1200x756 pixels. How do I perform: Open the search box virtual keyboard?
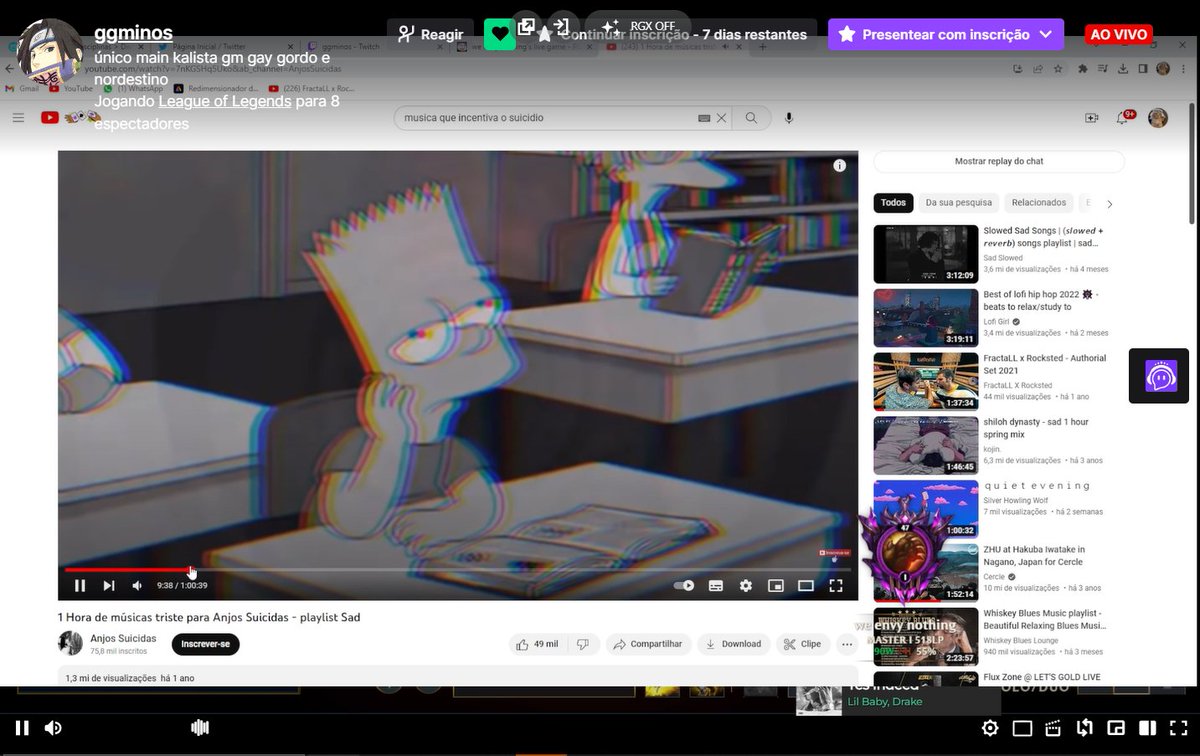pos(704,118)
